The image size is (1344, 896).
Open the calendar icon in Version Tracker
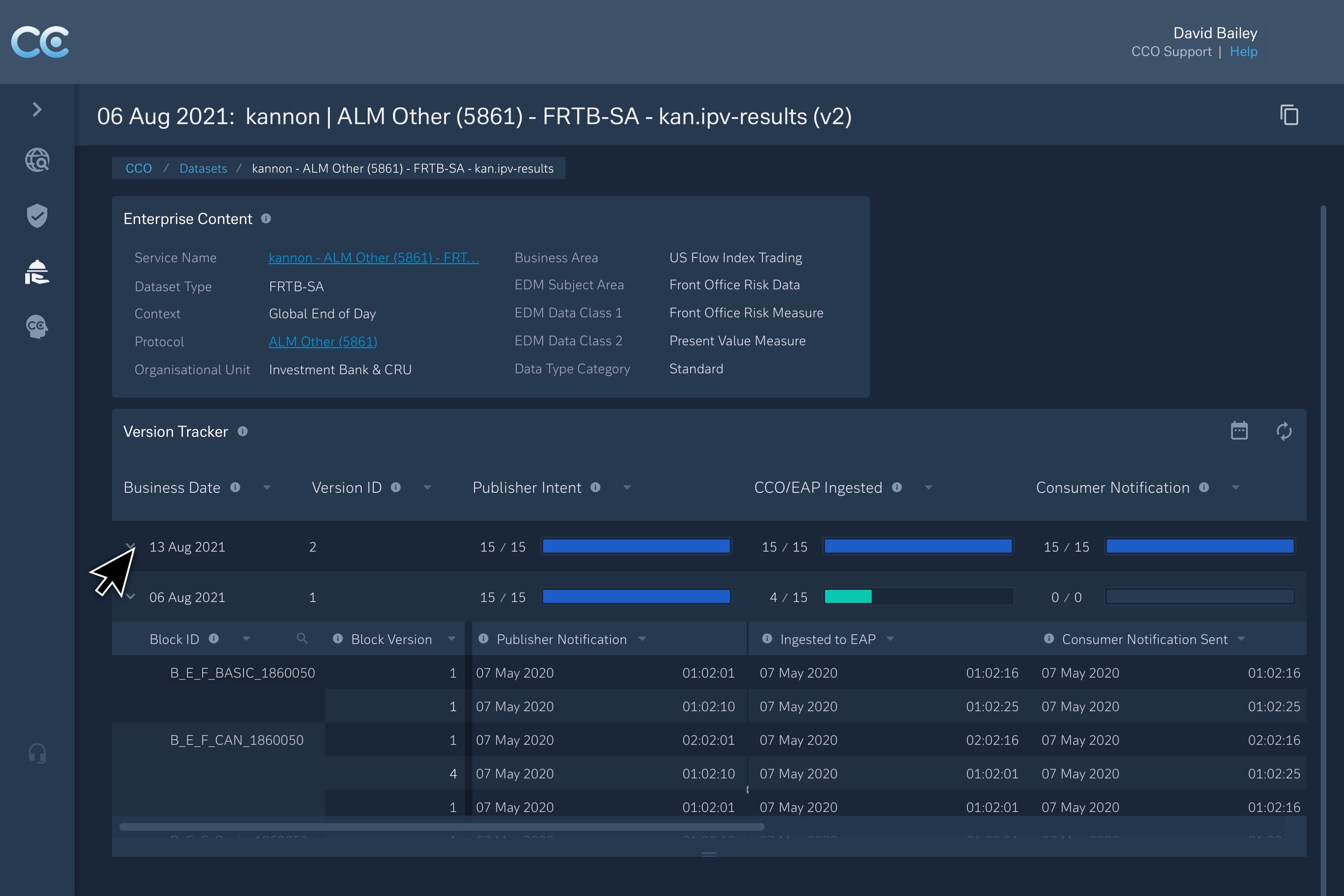coord(1239,431)
